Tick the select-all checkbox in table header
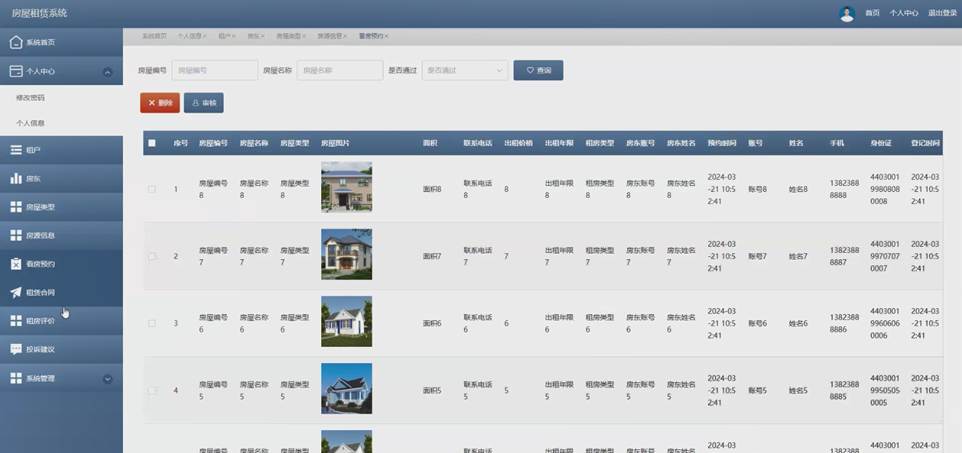This screenshot has height=453, width=962. pos(152,143)
